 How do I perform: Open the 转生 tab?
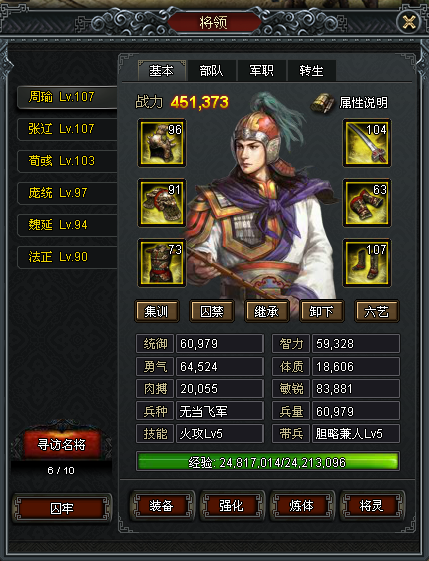[x=312, y=70]
